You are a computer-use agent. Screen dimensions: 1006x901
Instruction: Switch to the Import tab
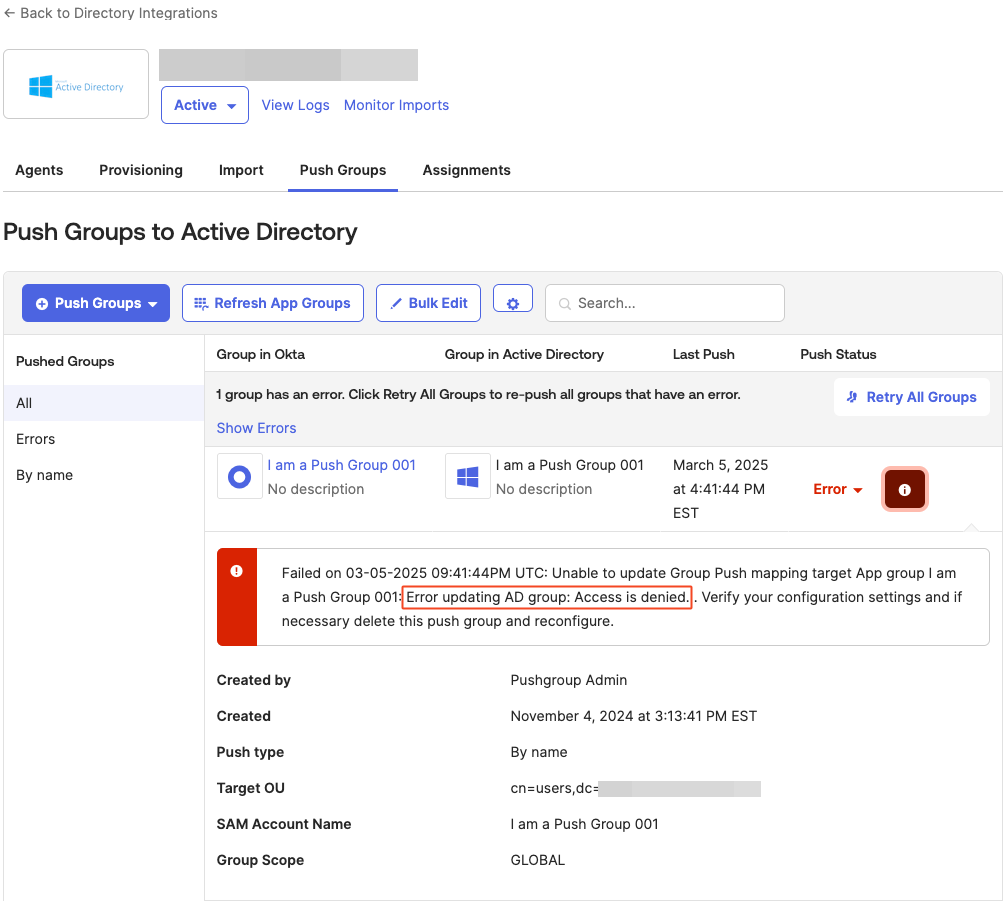point(241,170)
